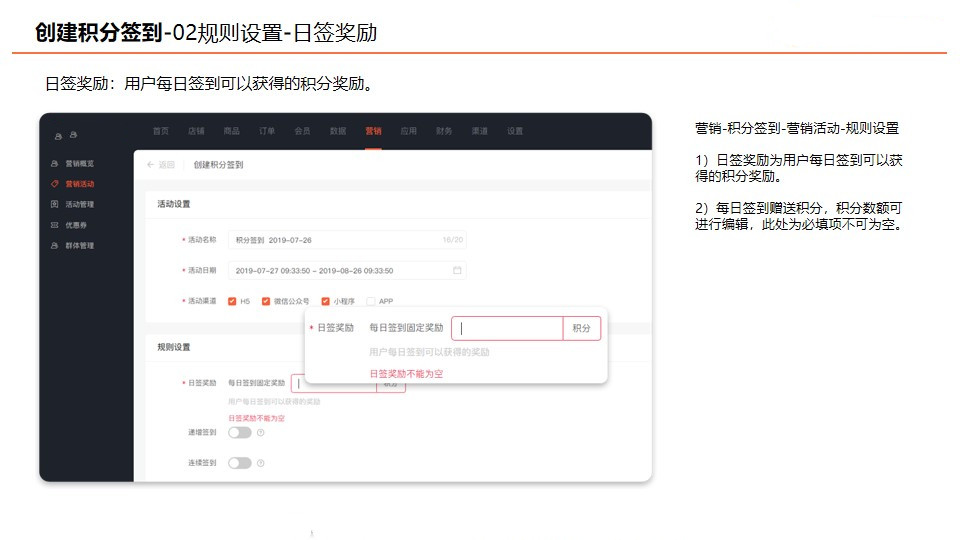Open the 会员 top navigation tab
960x540 pixels.
pos(302,131)
